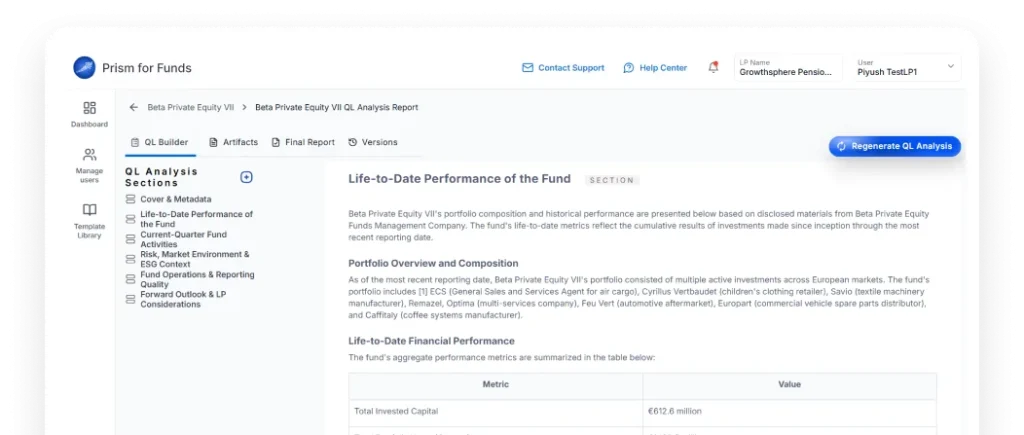Add a new QL Analysis section
This screenshot has height=435, width=1024.
point(246,177)
